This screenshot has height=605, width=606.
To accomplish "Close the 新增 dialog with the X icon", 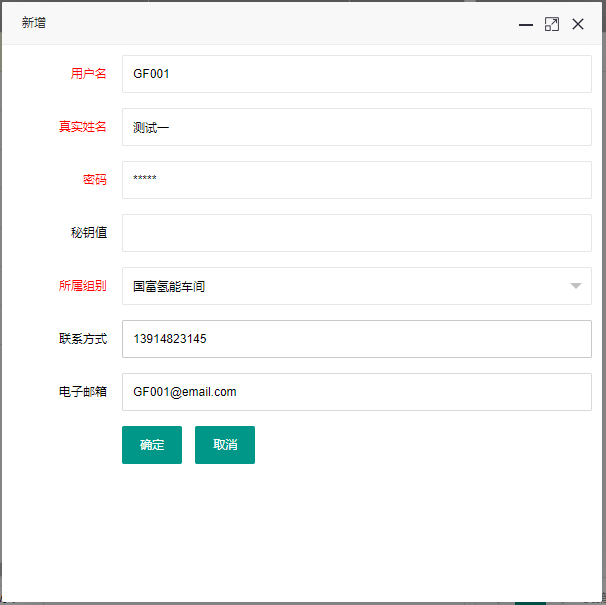I will point(578,24).
